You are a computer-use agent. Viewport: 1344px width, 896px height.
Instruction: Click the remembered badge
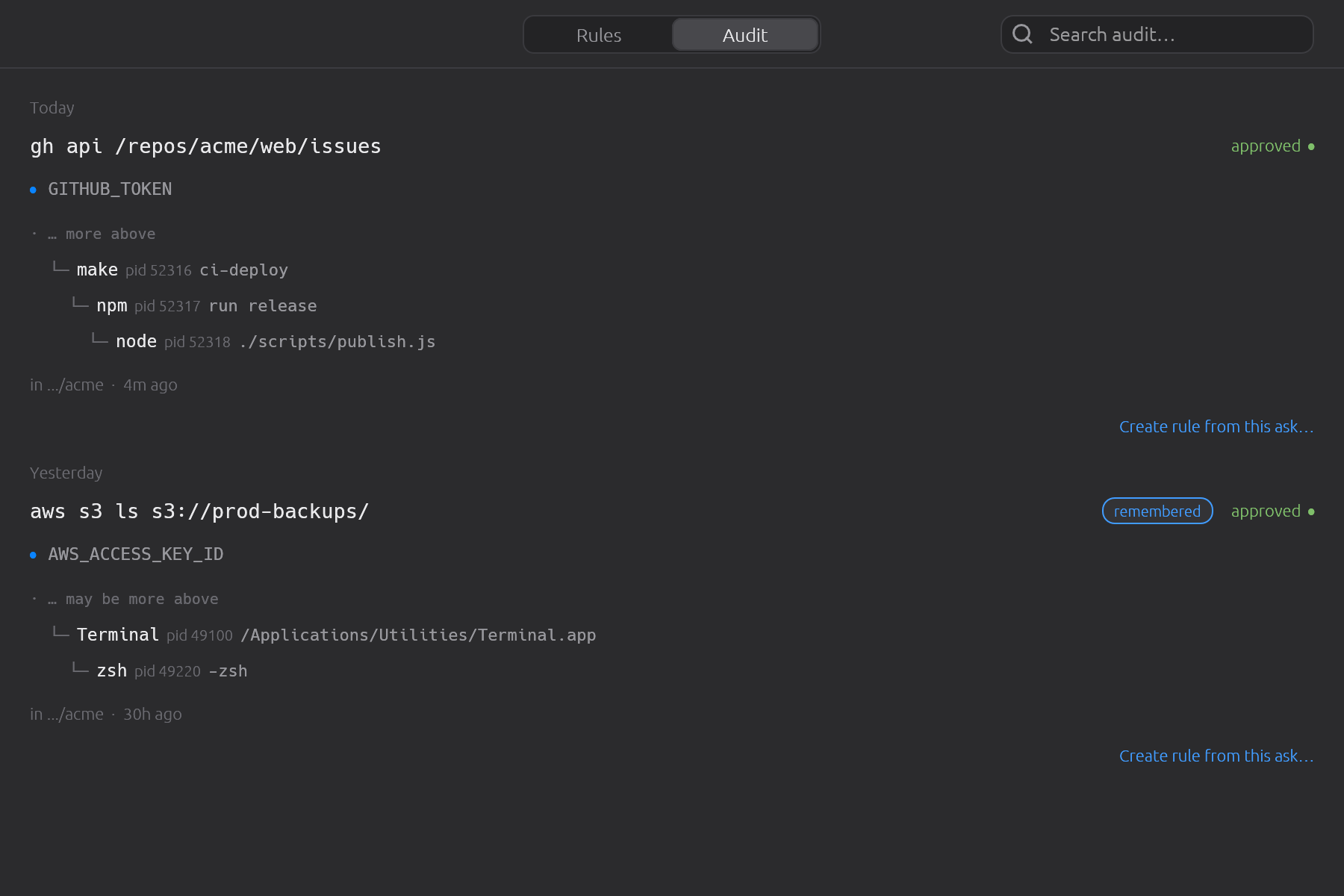point(1157,511)
